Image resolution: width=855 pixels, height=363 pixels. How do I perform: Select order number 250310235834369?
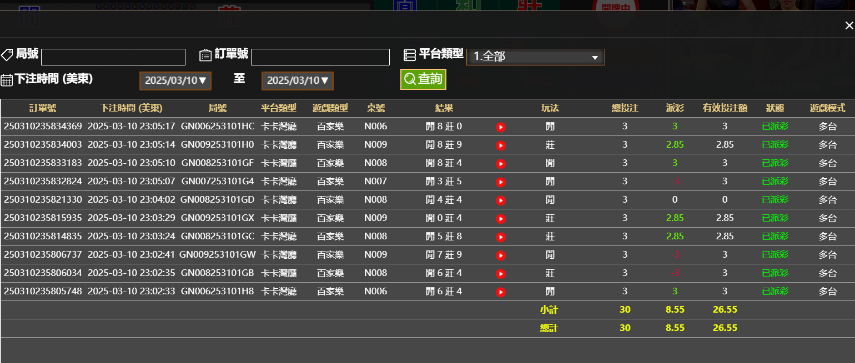[43, 126]
